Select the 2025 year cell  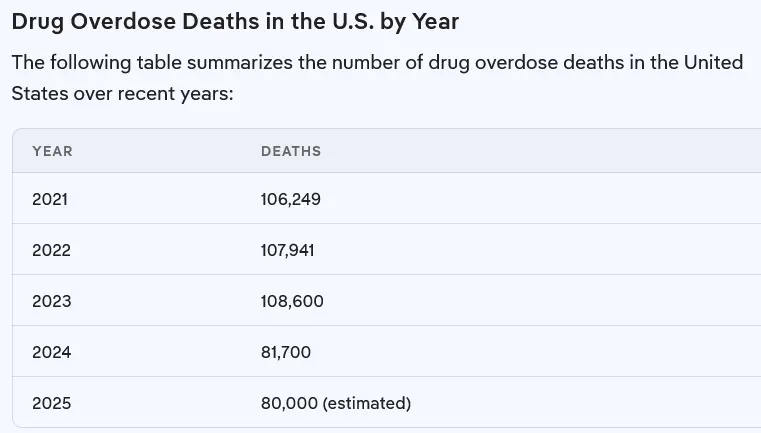[x=52, y=403]
